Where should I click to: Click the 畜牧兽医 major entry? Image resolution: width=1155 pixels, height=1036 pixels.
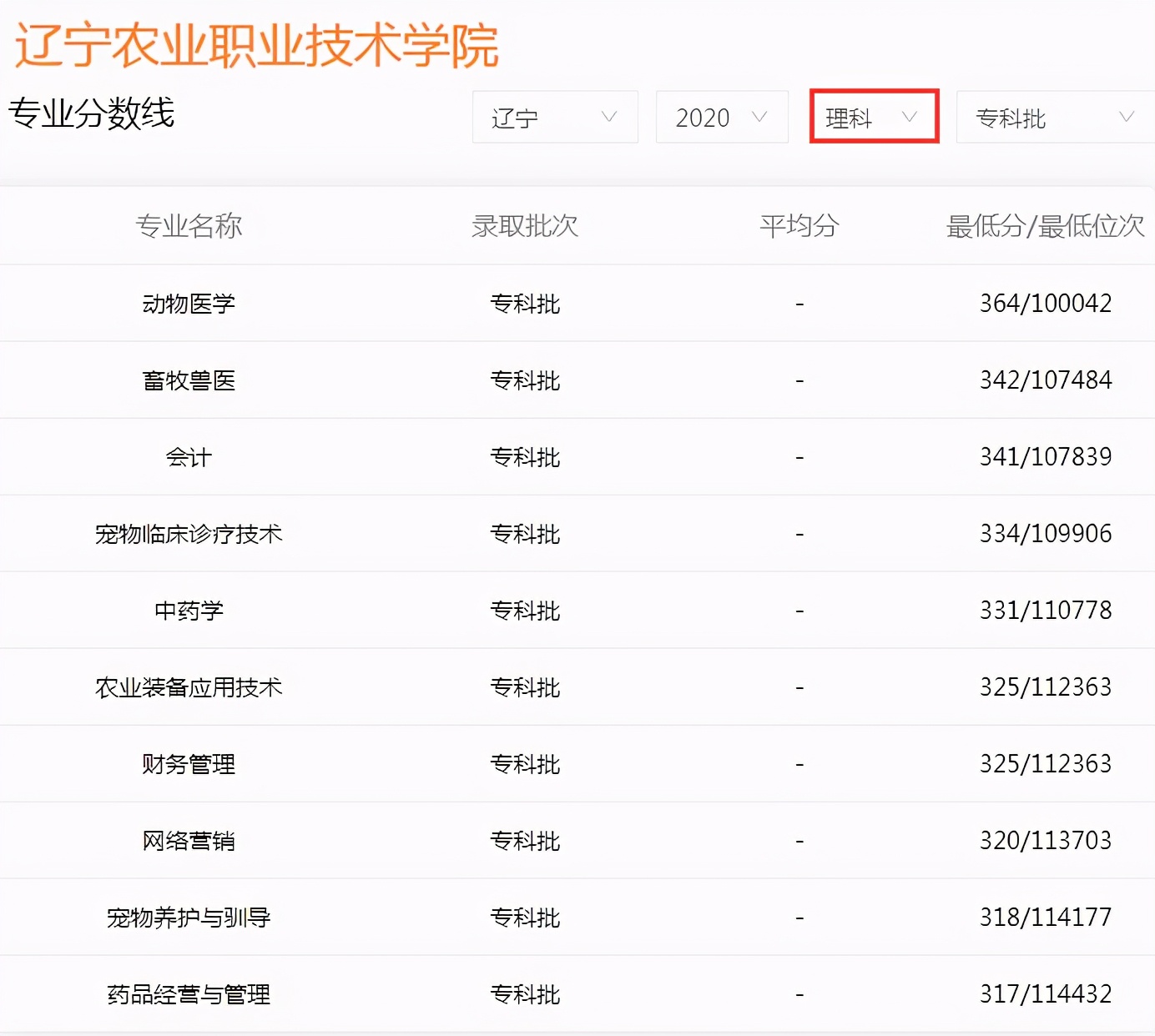[x=189, y=380]
